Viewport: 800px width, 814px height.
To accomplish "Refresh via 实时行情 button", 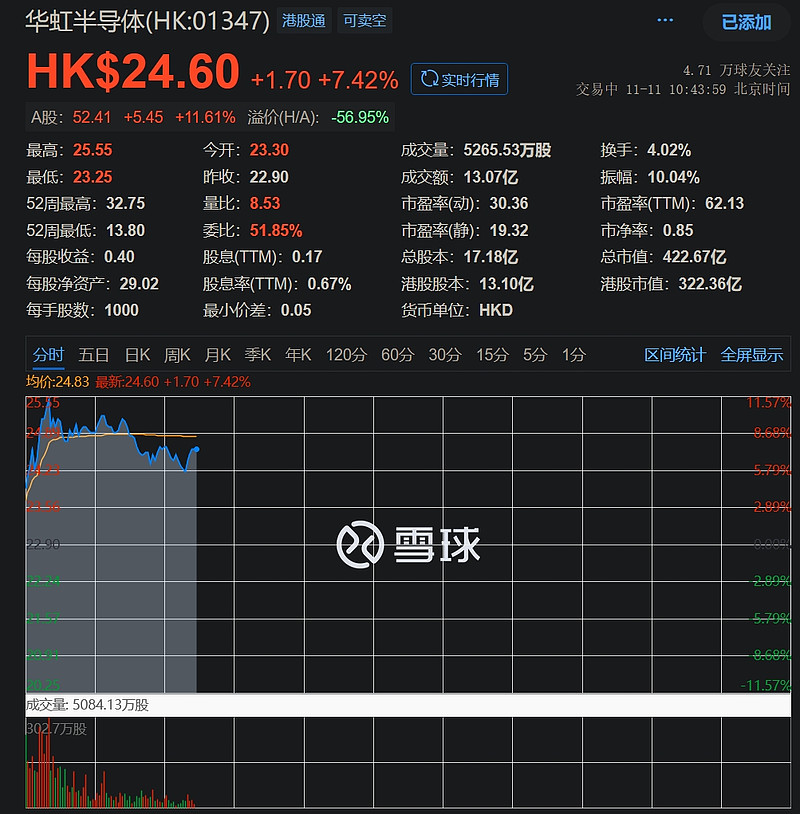I will [x=459, y=79].
